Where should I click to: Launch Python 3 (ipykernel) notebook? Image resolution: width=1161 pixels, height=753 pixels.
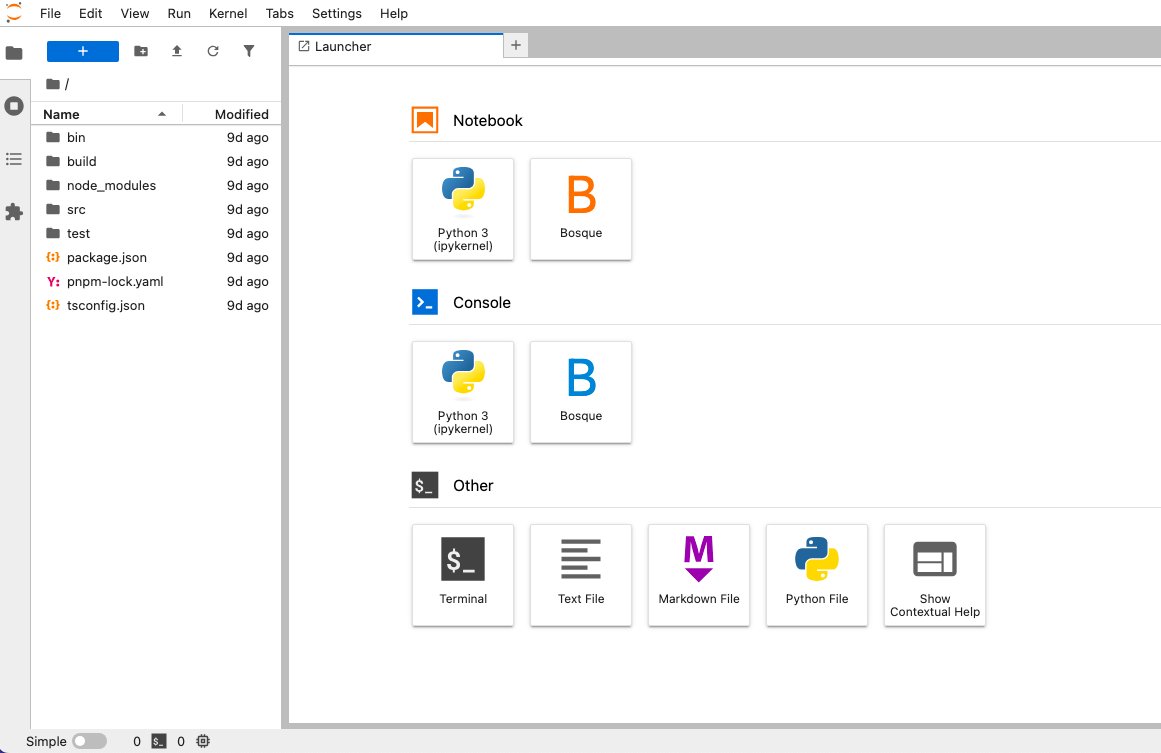coord(463,210)
